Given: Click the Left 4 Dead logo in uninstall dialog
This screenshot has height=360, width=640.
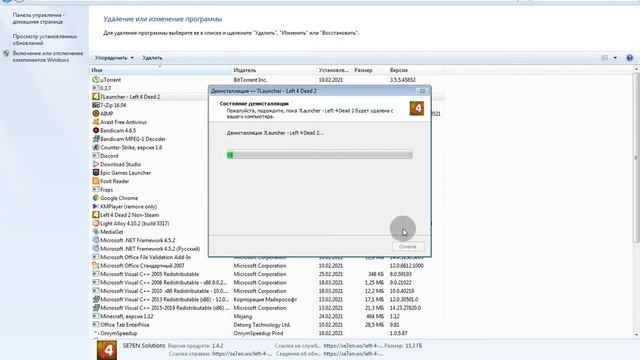Looking at the screenshot, I should (x=417, y=109).
